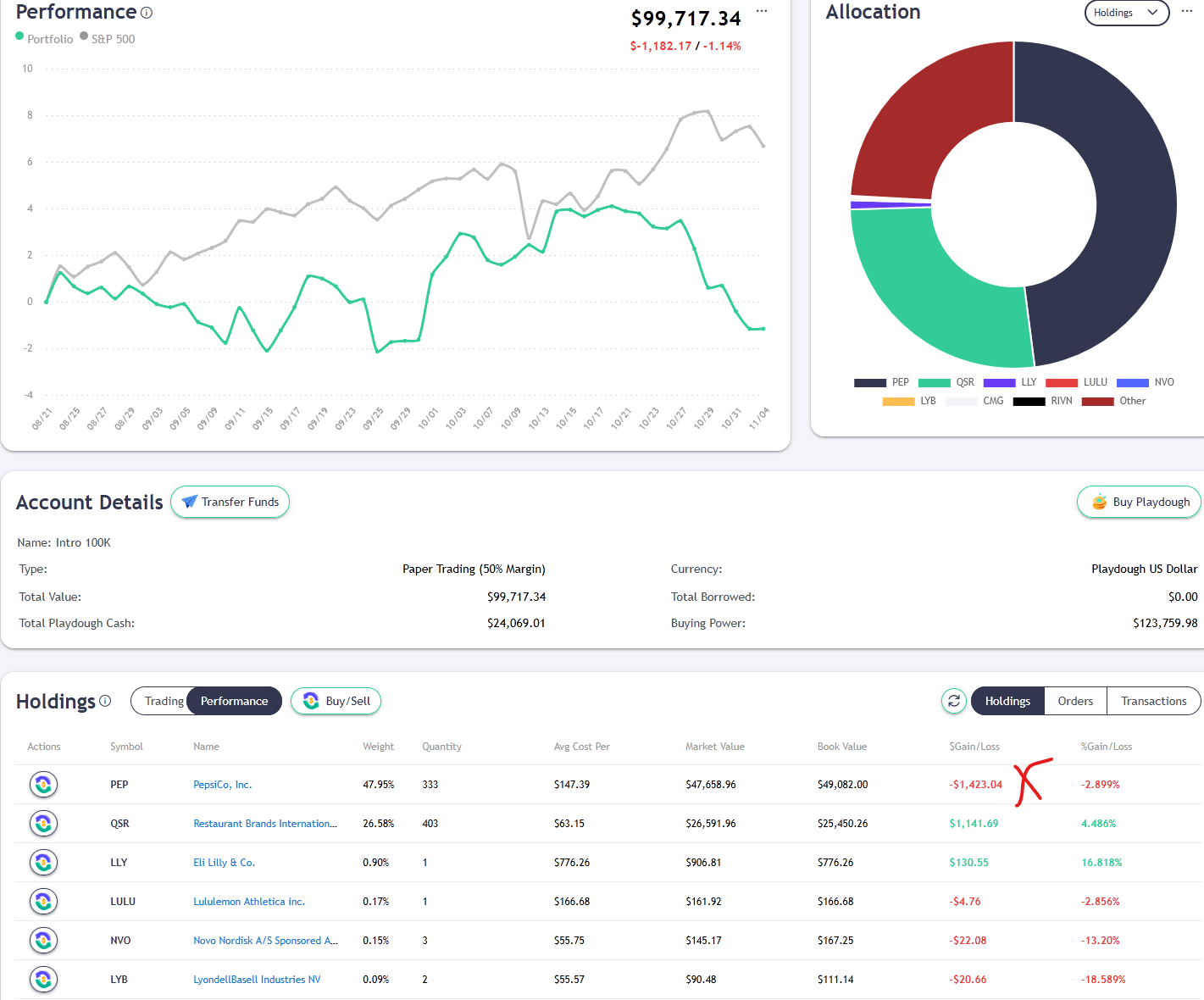This screenshot has height=1000, width=1204.
Task: Sort holdings by the Market Value column header
Action: [x=714, y=747]
